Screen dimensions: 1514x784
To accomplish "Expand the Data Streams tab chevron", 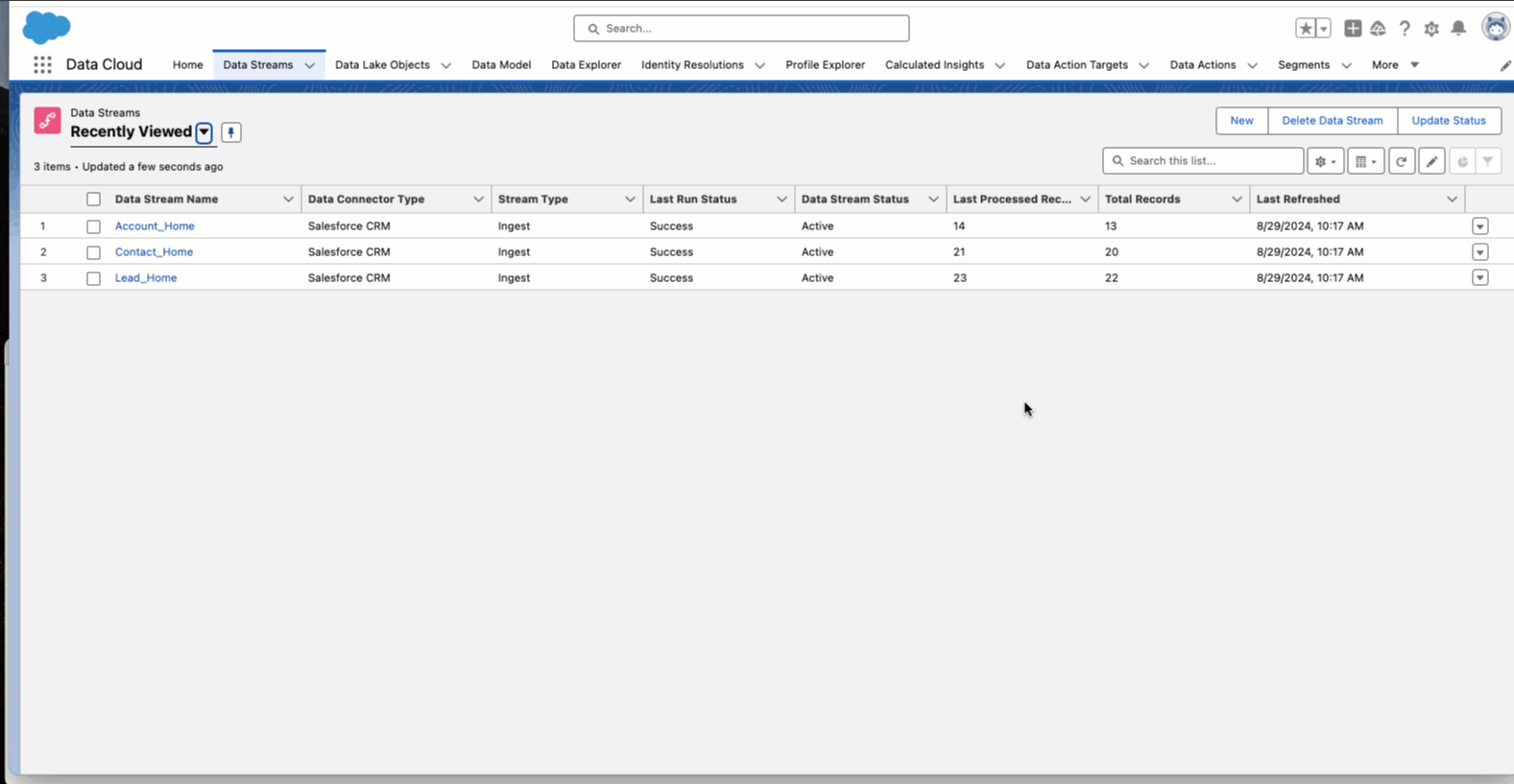I will pos(309,65).
